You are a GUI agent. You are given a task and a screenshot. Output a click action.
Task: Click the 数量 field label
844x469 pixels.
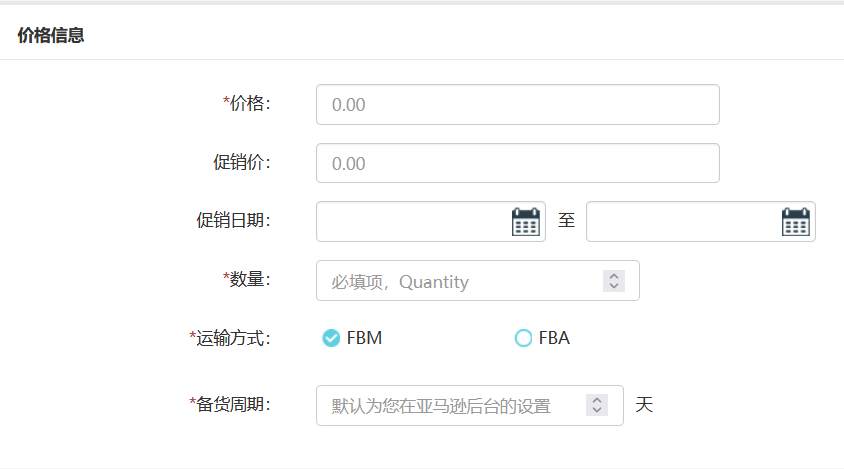tap(247, 279)
